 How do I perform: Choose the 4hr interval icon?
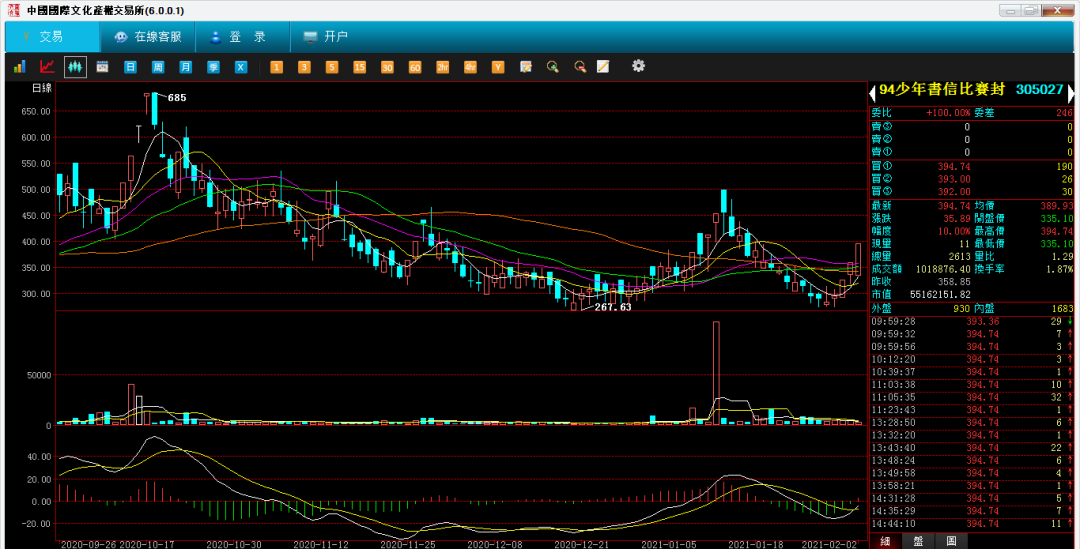(470, 67)
